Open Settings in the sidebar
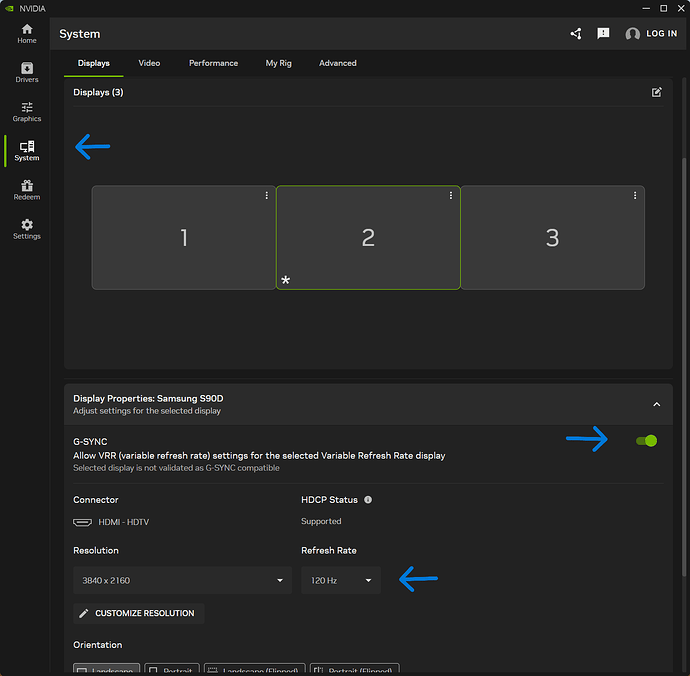 click(27, 229)
